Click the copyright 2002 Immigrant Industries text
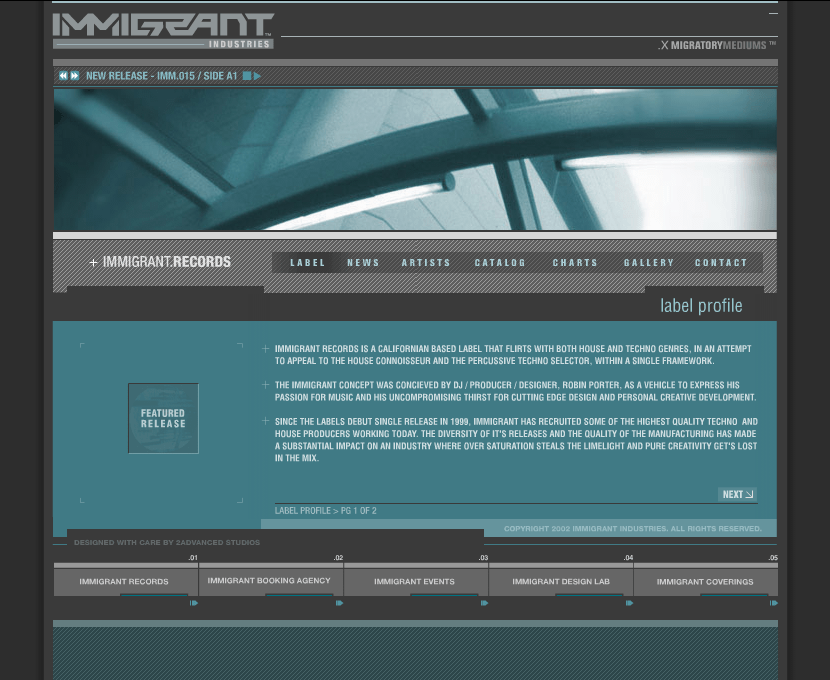Image resolution: width=830 pixels, height=680 pixels. click(633, 529)
